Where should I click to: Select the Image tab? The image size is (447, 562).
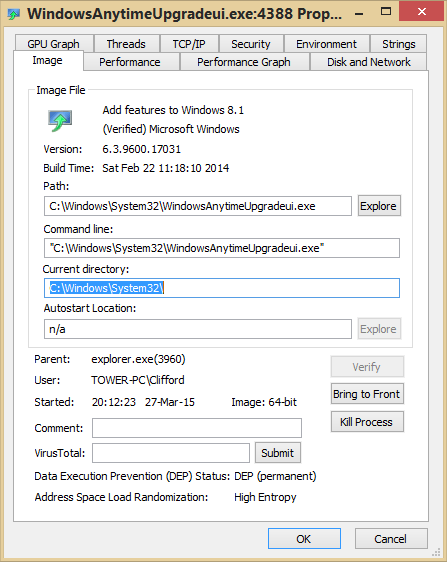point(48,61)
